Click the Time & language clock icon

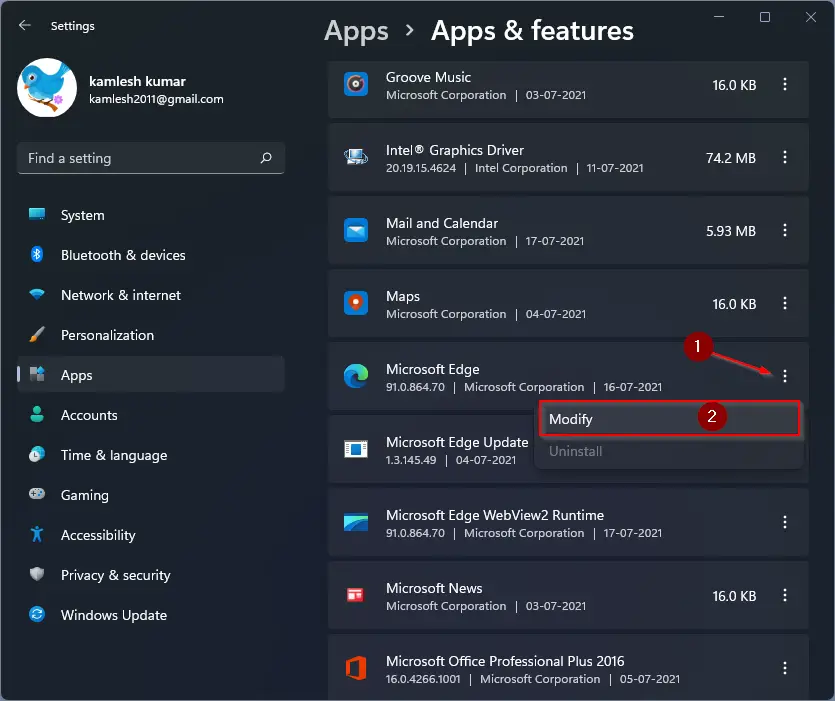37,454
